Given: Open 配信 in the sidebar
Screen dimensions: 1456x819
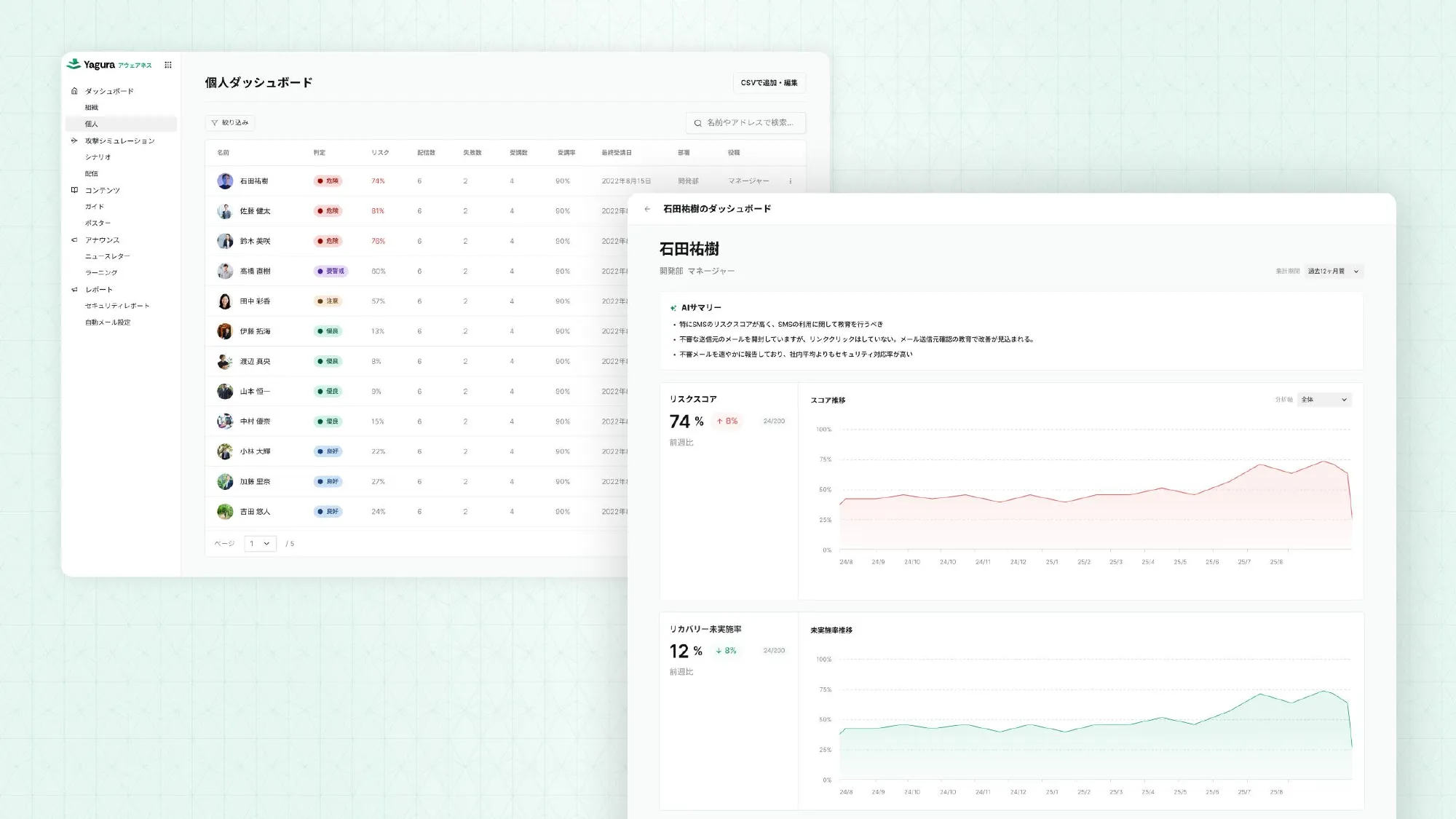Looking at the screenshot, I should [x=92, y=174].
